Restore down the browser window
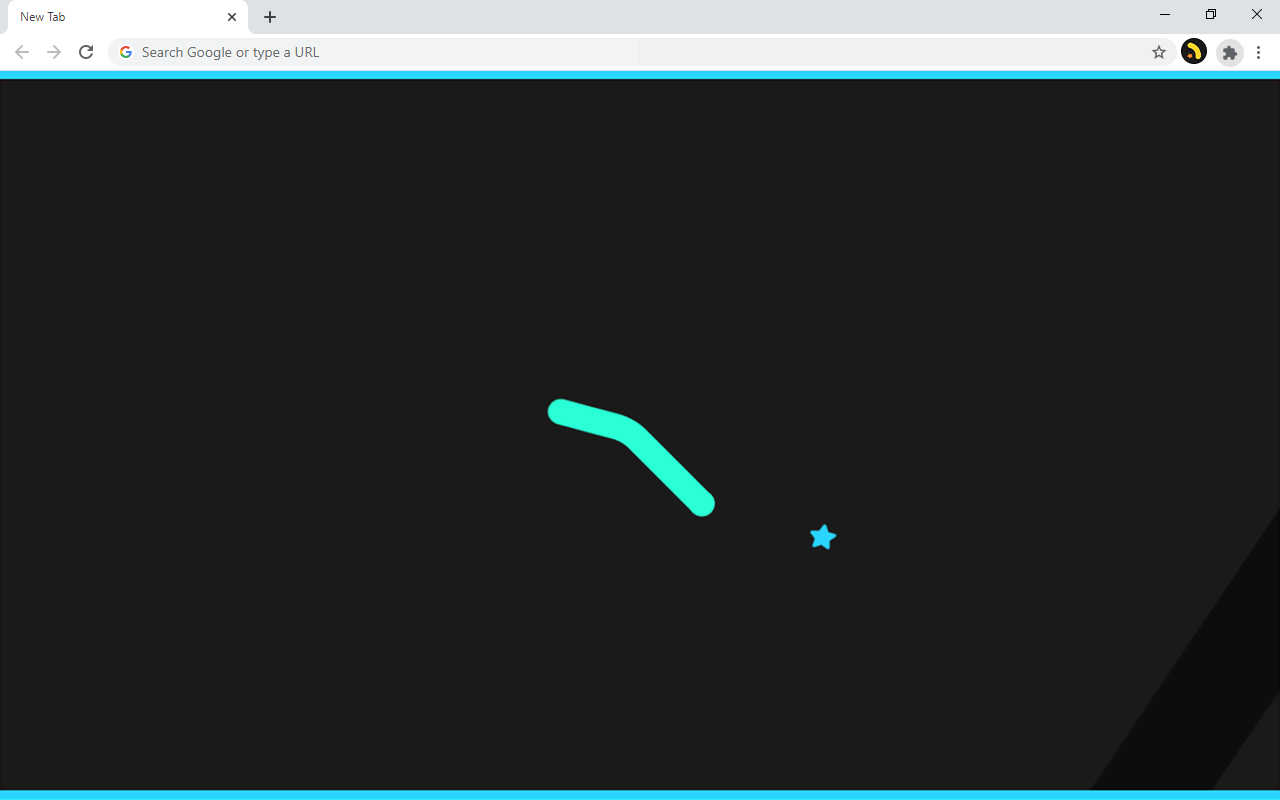 [x=1210, y=15]
